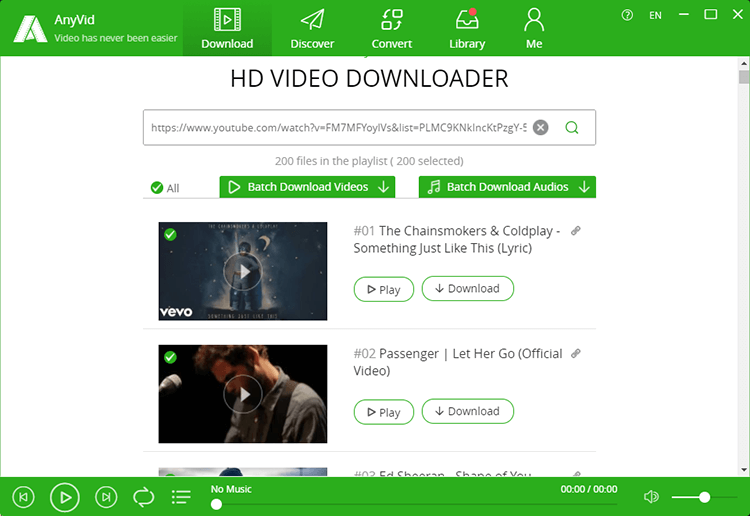
Task: Click the 200 files in playlist text
Action: tap(369, 161)
